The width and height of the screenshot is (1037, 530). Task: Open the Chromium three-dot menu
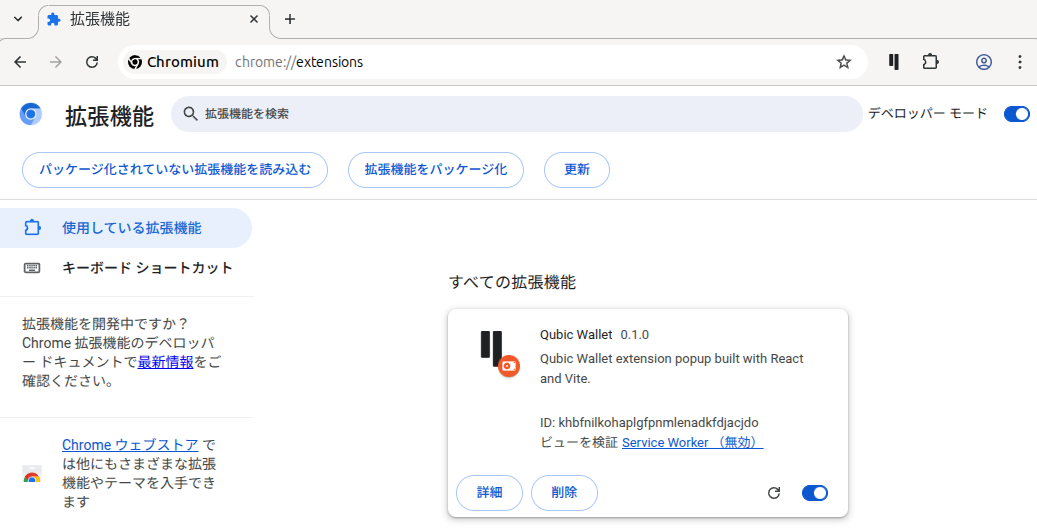click(x=1019, y=62)
